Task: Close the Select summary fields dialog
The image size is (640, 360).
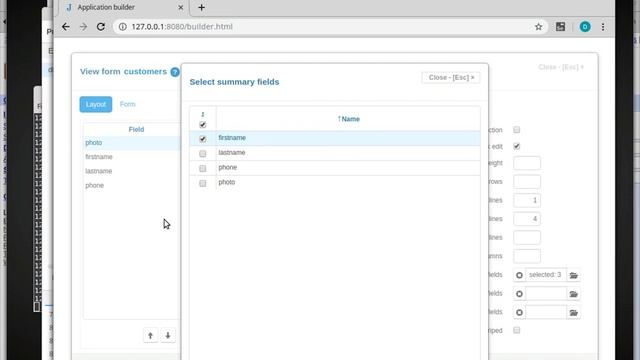Action: click(x=451, y=78)
